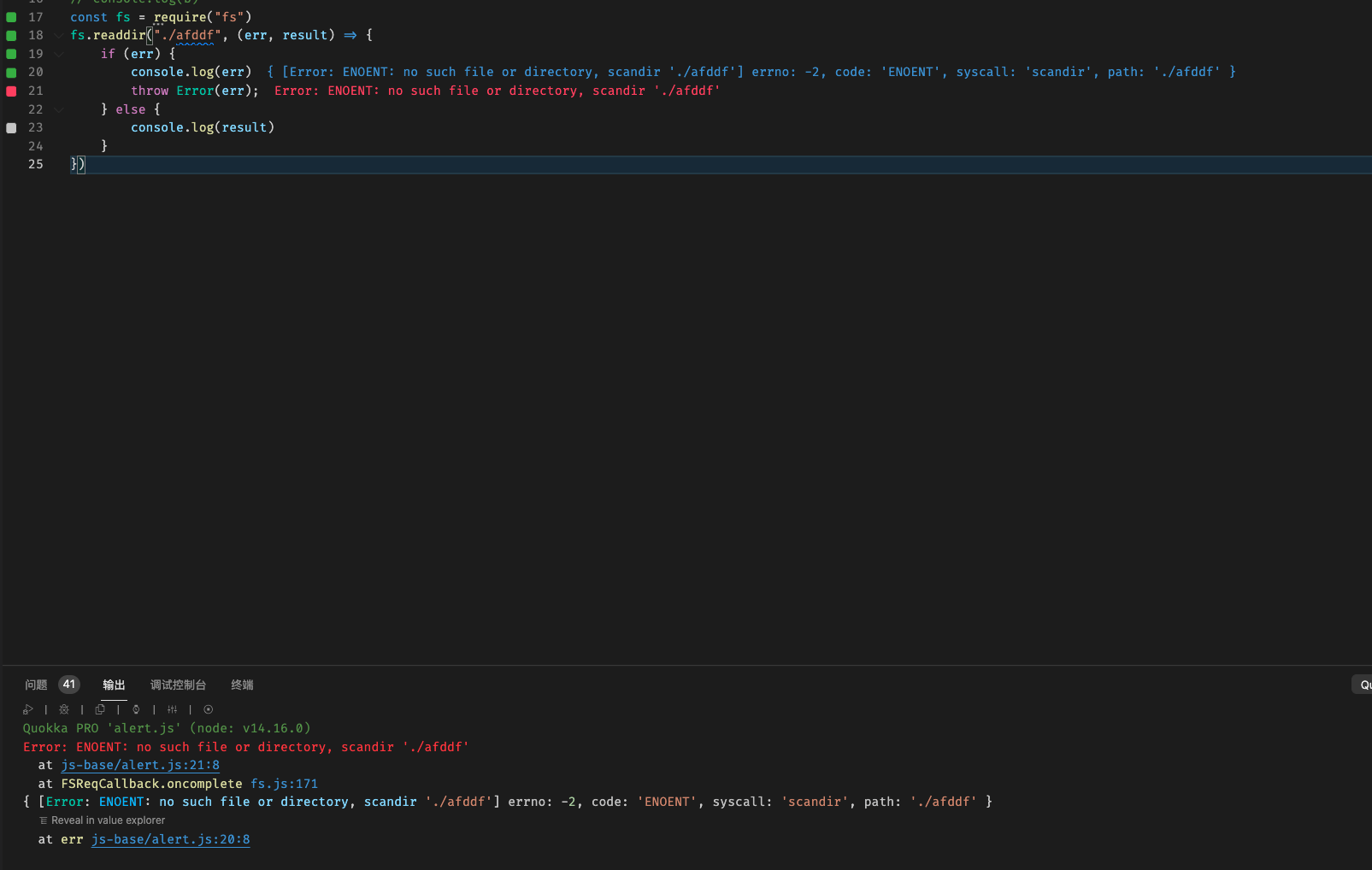Open the sliders settings icon in output toolbar
Viewport: 1372px width, 870px height.
point(172,709)
